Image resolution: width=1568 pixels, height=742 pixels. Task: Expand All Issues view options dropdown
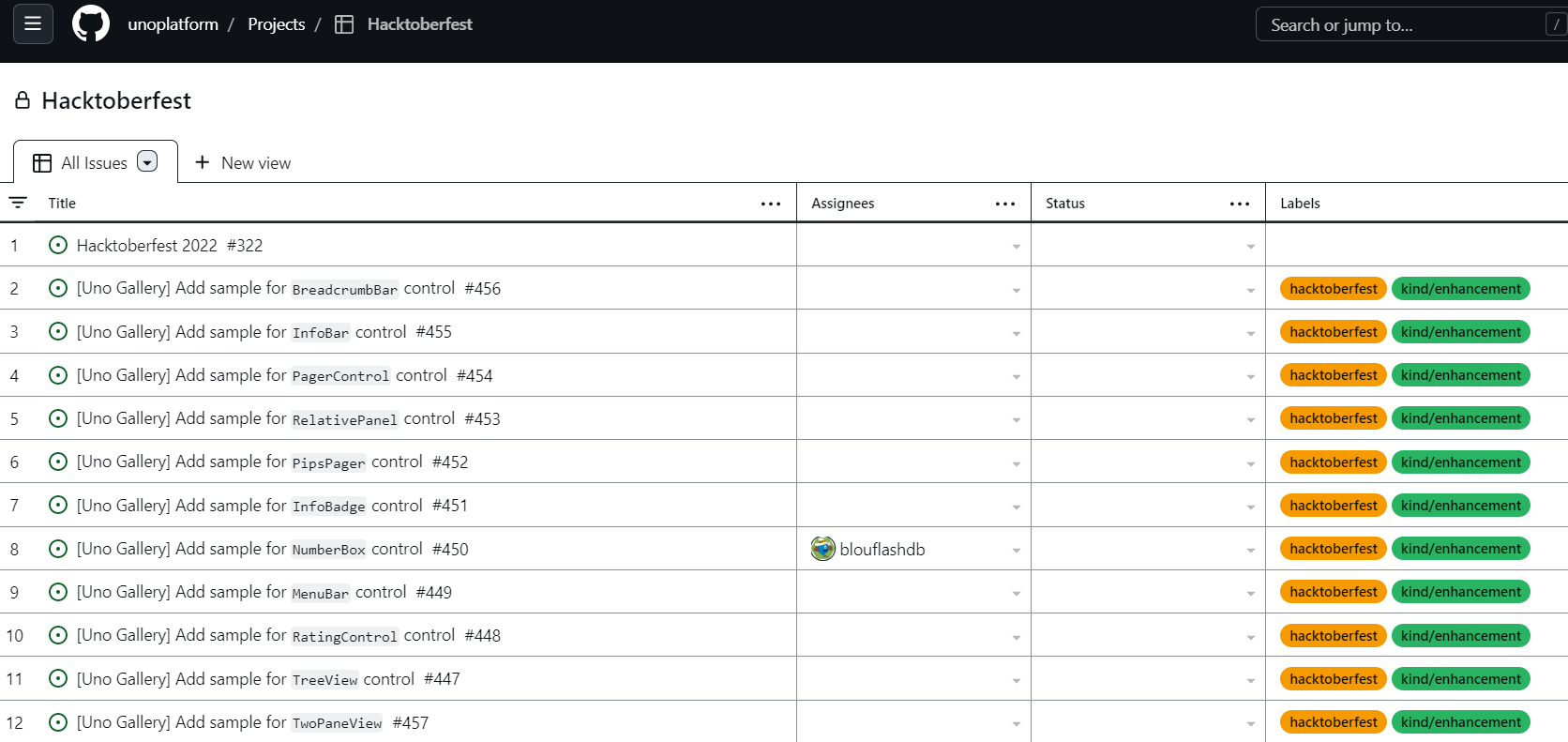147,162
